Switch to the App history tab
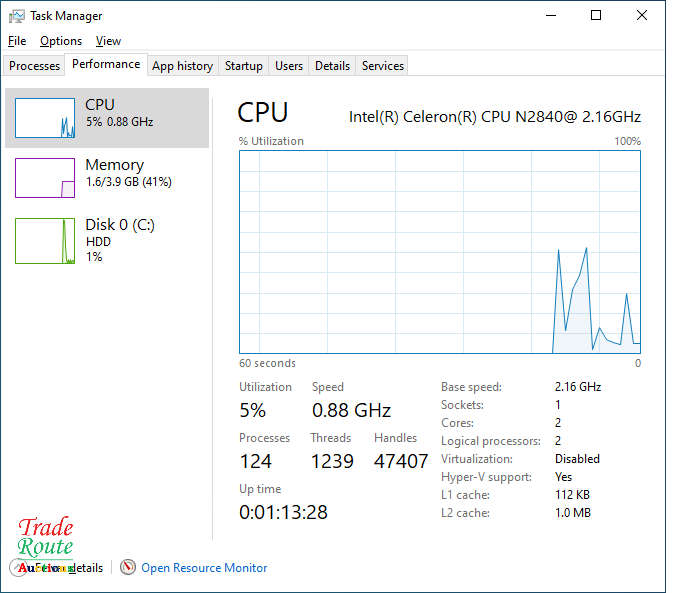The image size is (678, 593). click(x=182, y=66)
